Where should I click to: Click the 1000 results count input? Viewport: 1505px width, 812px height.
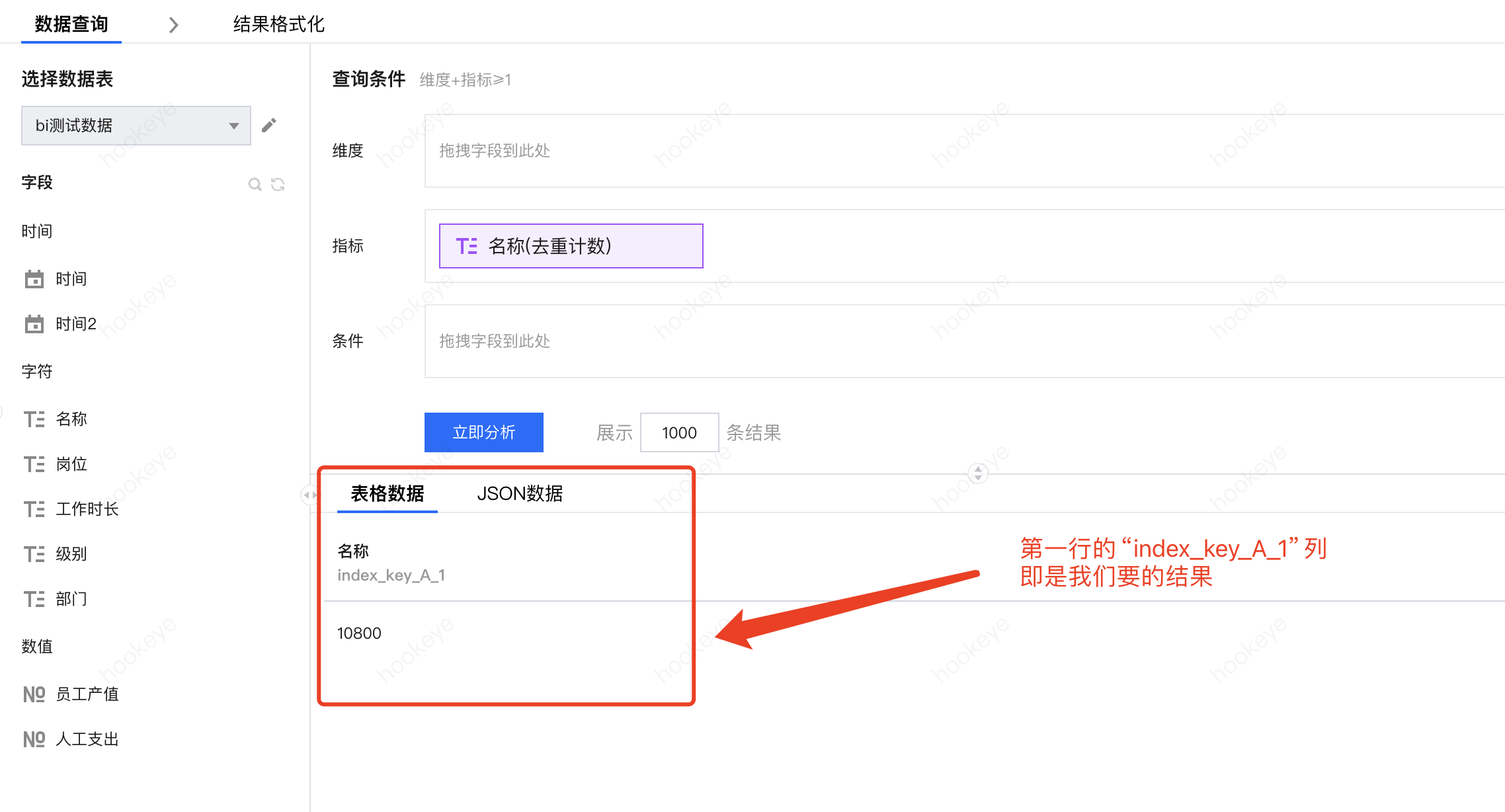point(679,432)
